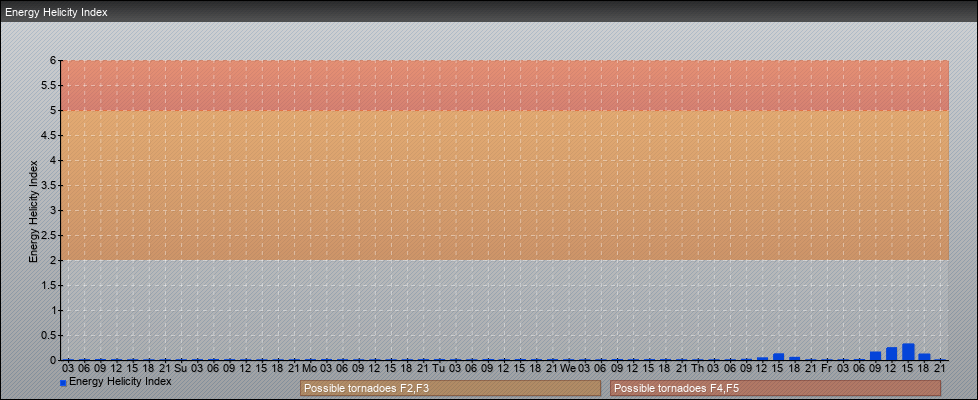The width and height of the screenshot is (978, 400).
Task: Click the y-axis value 0.5
Action: [49, 335]
